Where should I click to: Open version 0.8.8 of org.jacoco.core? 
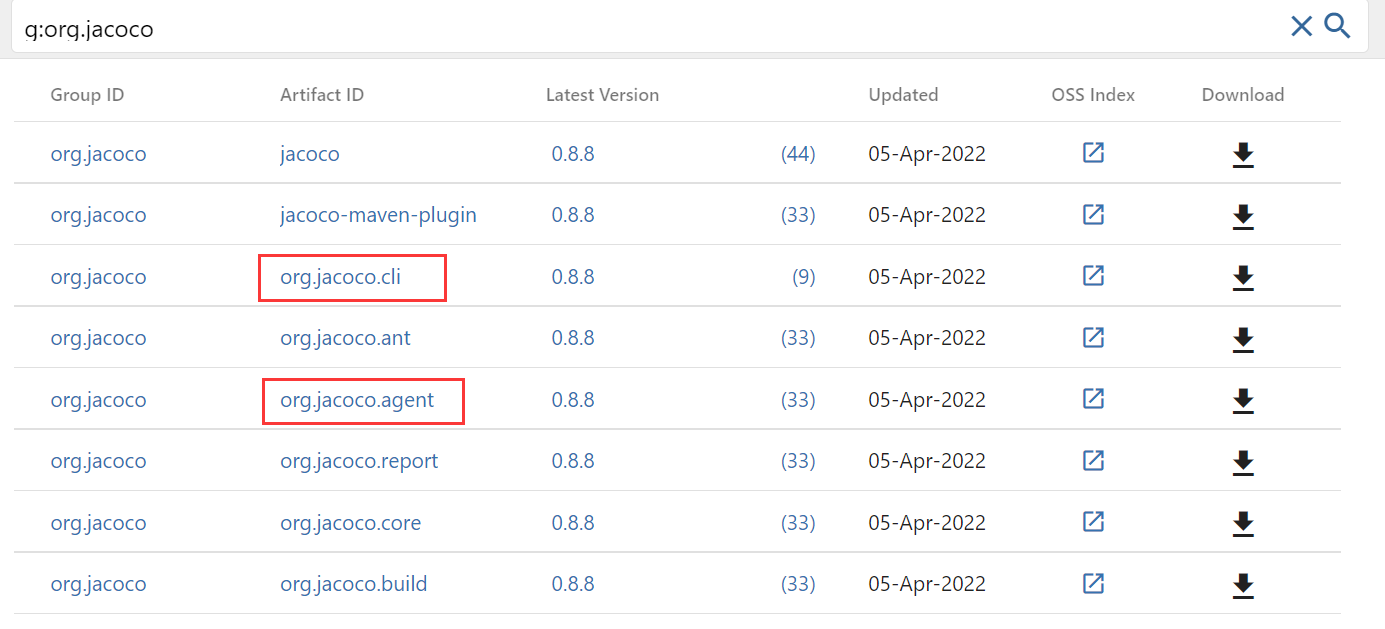coord(573,523)
